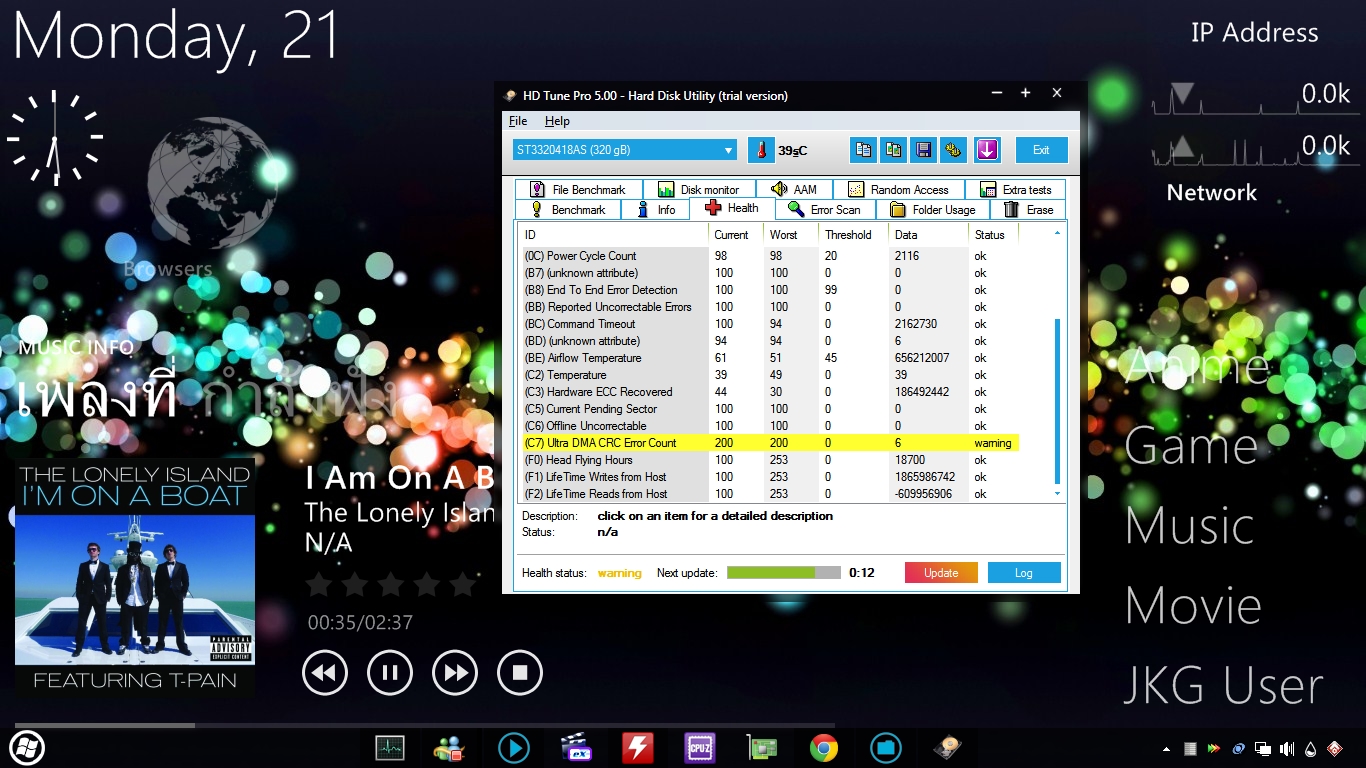Minimize HD Tune to tray with purple arrow icon
This screenshot has width=1366, height=768.
(x=987, y=150)
